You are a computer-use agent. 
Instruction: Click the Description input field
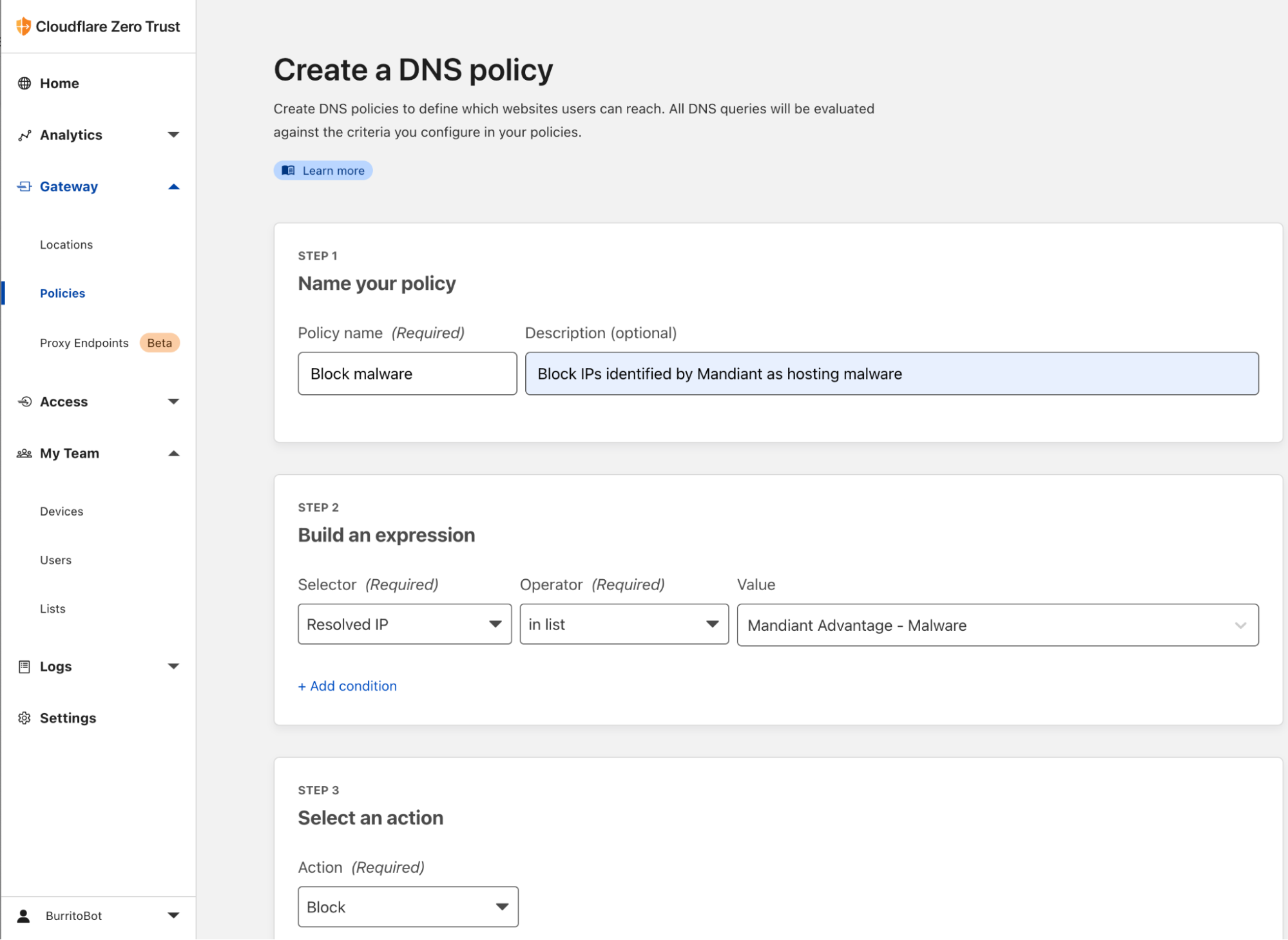[892, 374]
